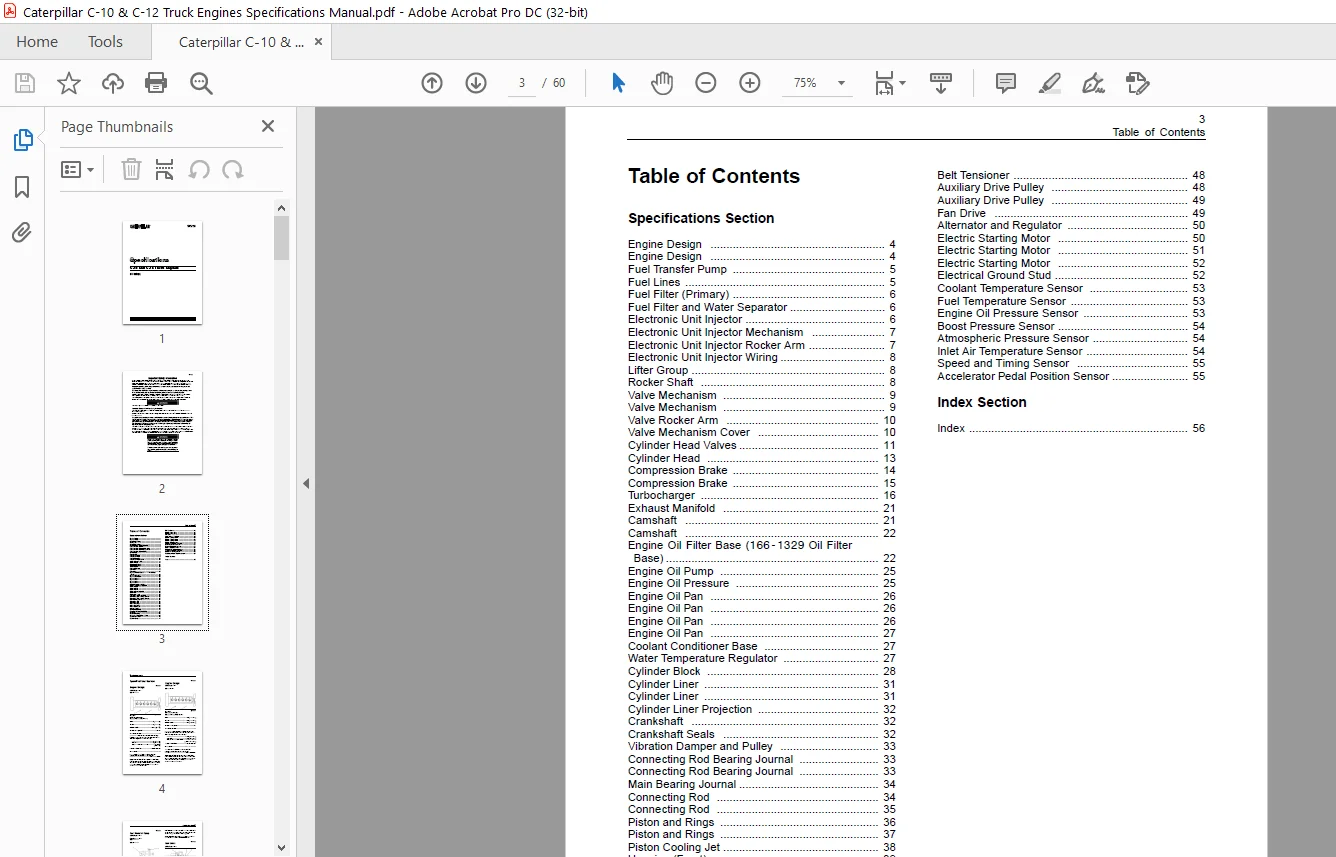1336x857 pixels.
Task: Click the Alternator and Regulator entry
Action: [x=1071, y=226]
